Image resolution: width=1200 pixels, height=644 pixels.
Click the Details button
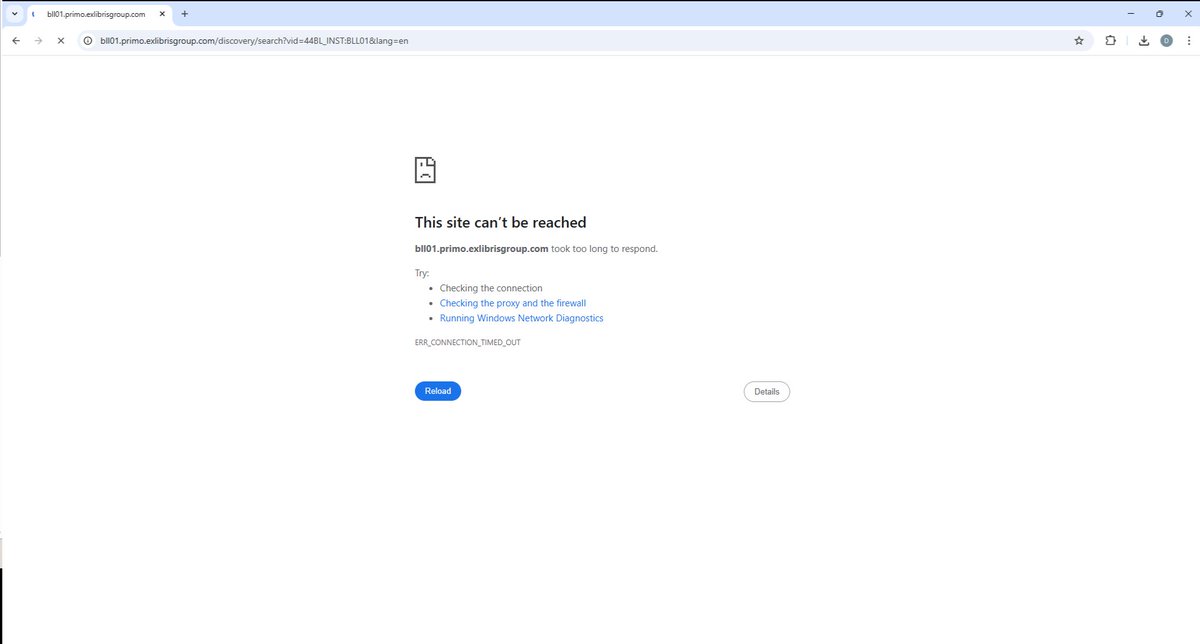coord(766,390)
